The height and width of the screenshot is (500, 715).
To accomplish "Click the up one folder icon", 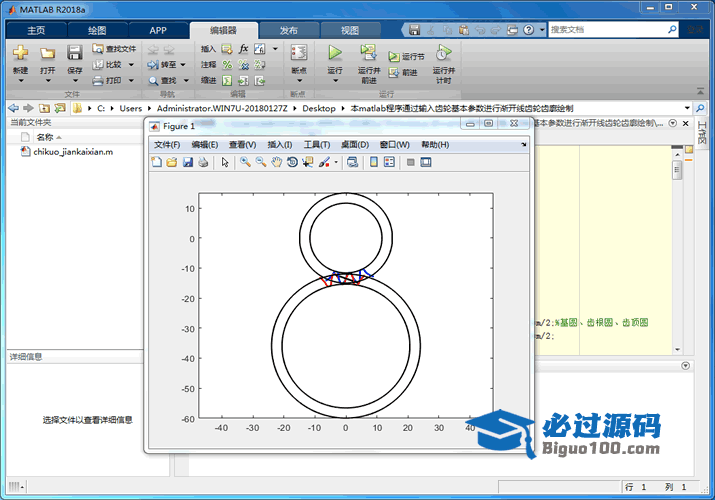I will click(x=44, y=108).
